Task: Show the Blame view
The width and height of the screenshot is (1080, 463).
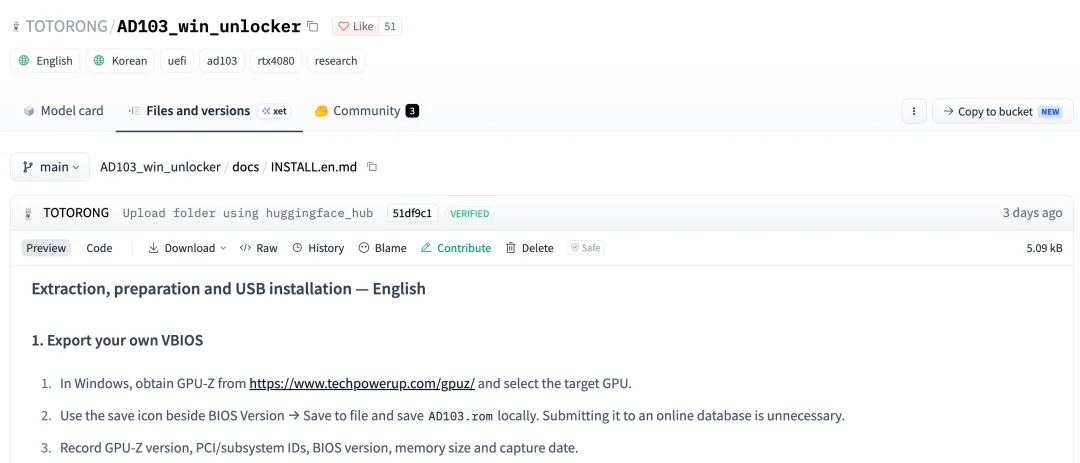Action: [x=382, y=248]
